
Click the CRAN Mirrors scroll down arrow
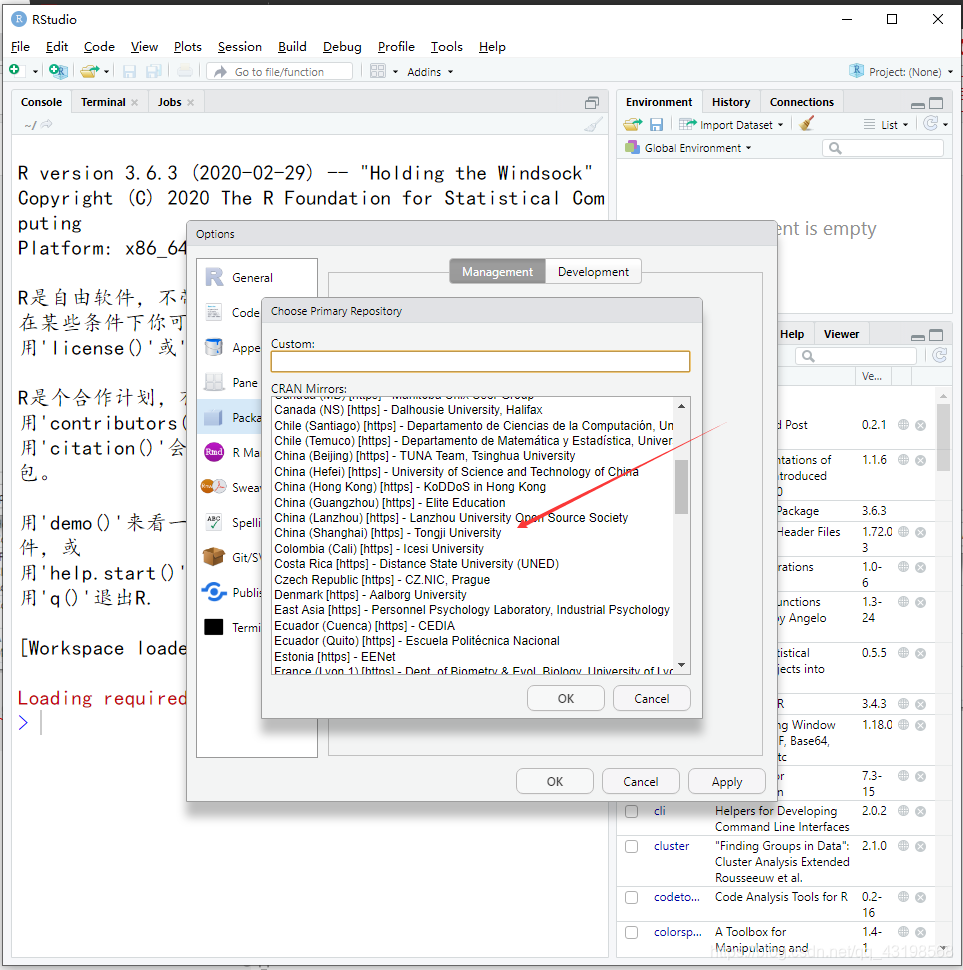coord(681,665)
